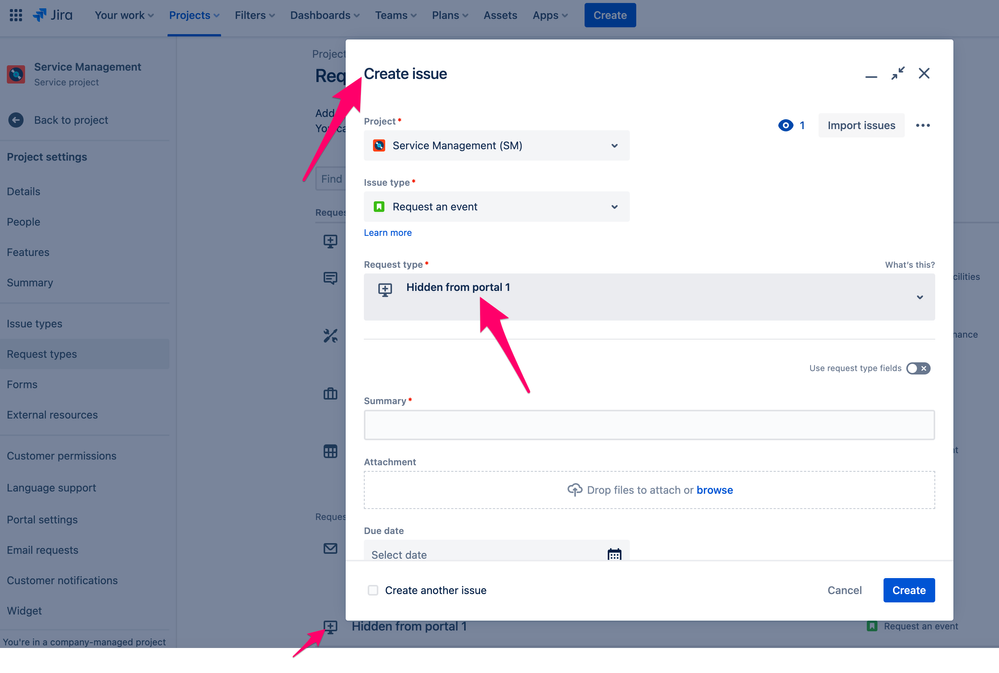Open the Projects menu
Image resolution: width=999 pixels, height=673 pixels.
pos(194,15)
